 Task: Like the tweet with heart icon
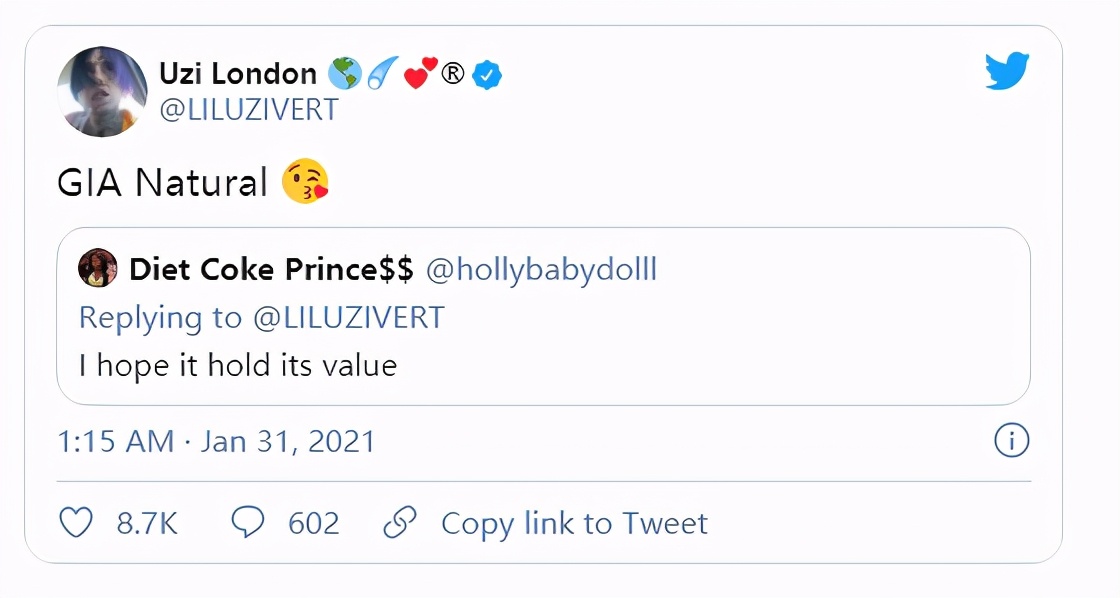77,523
